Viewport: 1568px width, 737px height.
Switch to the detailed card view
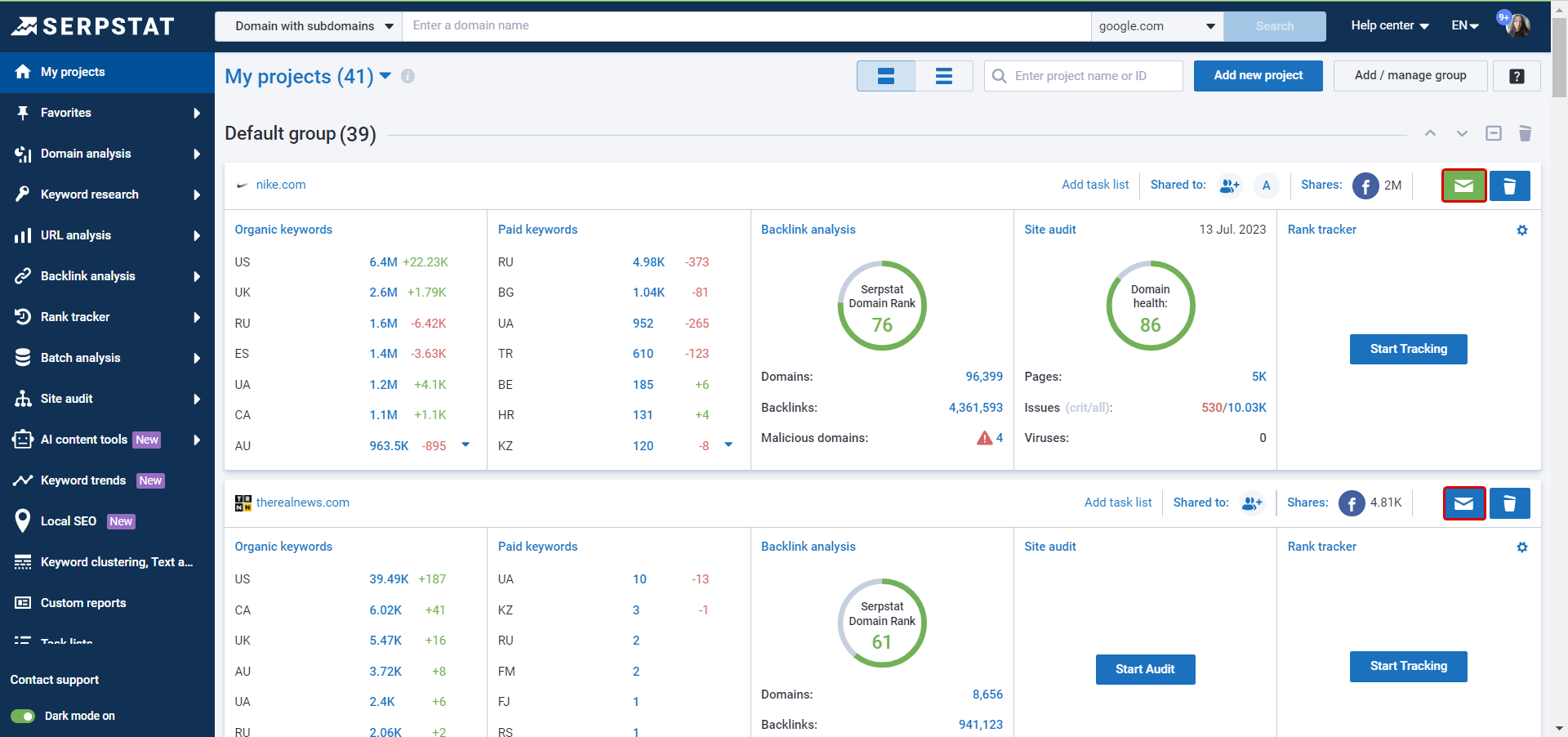point(886,76)
